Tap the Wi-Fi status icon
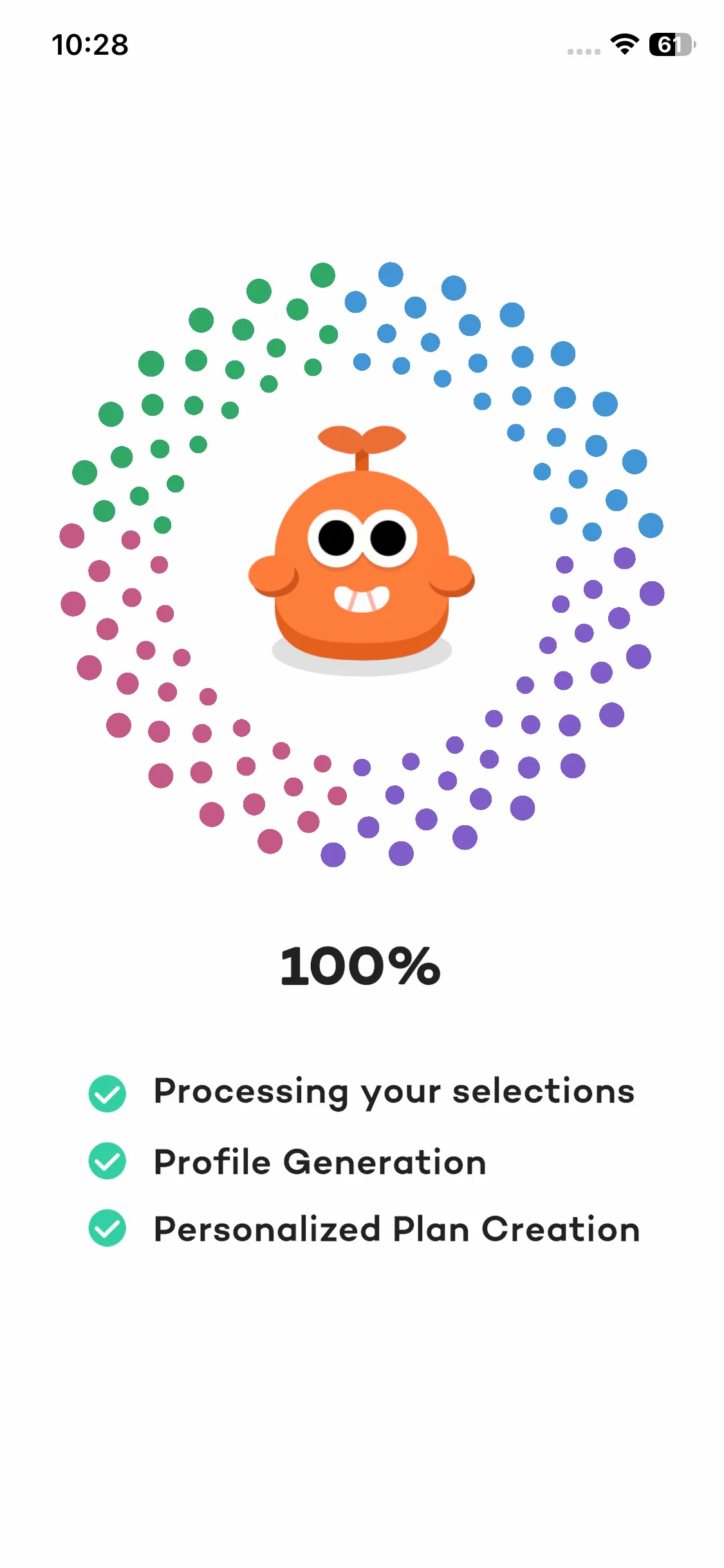This screenshot has height=1568, width=724. [624, 44]
